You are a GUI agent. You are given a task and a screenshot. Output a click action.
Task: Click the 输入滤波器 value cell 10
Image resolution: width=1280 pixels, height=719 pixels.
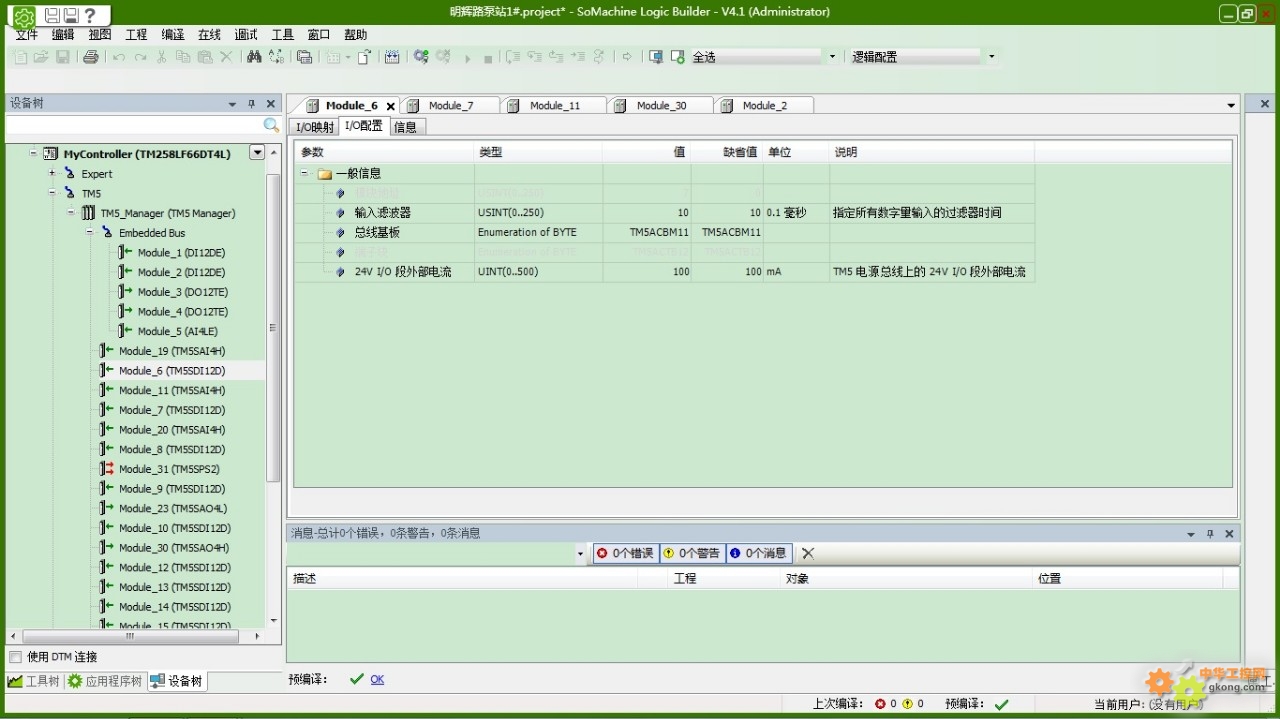(x=646, y=213)
